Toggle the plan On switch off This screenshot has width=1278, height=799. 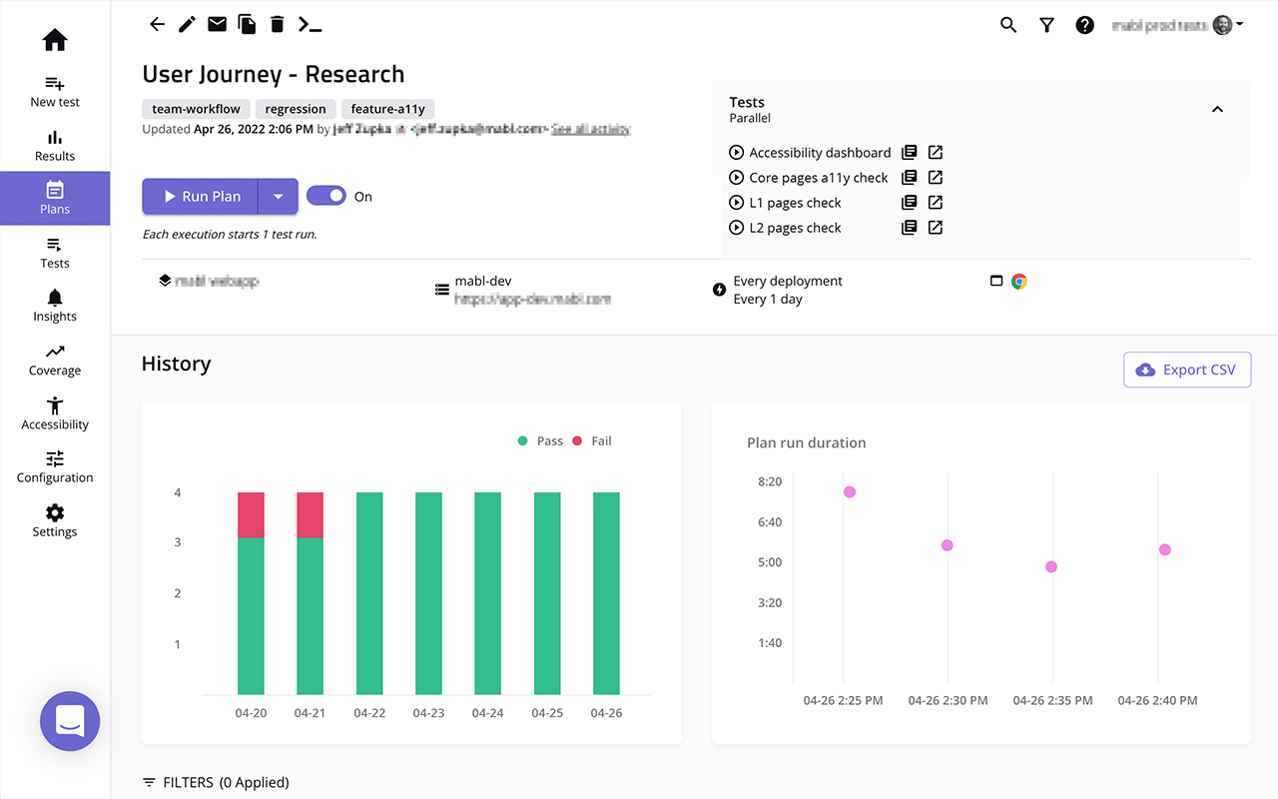coord(326,196)
